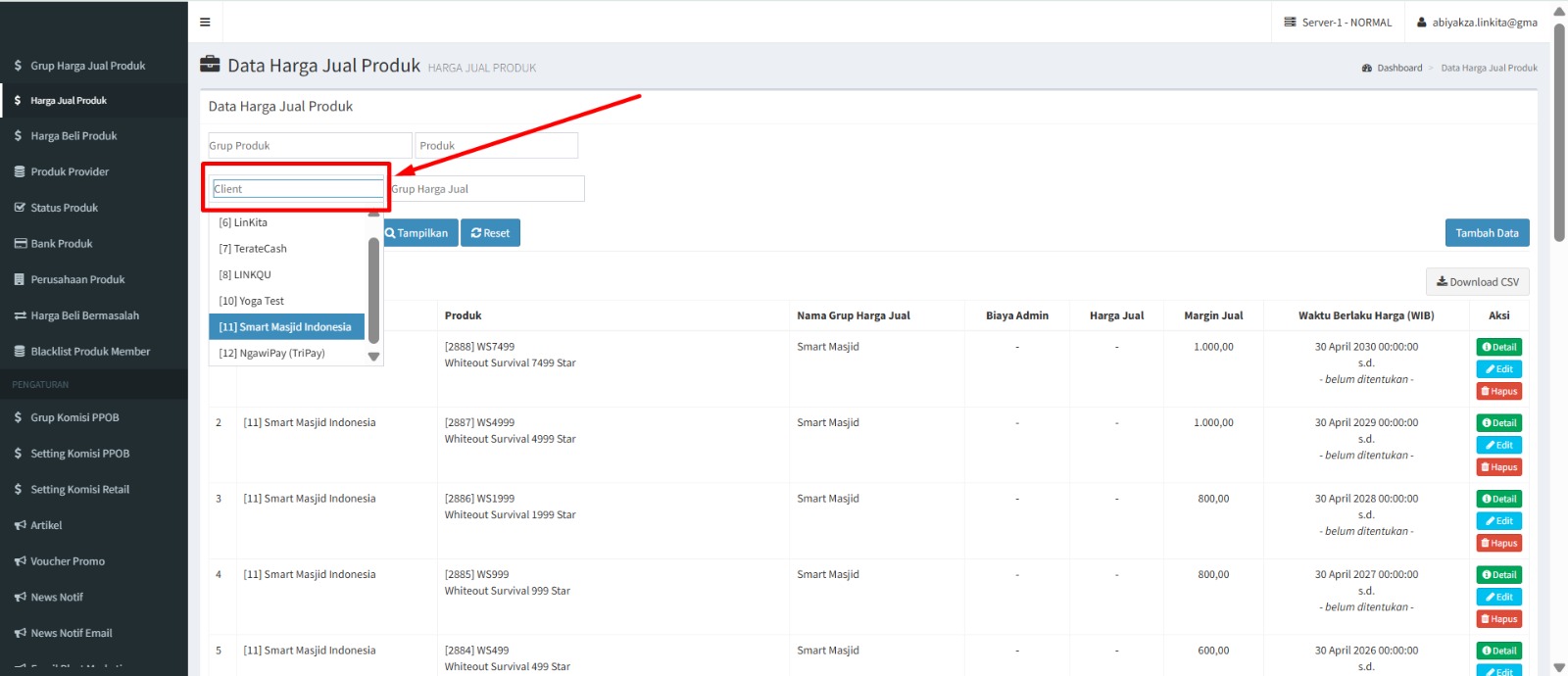Select the Grup Produk dropdown field

pyautogui.click(x=309, y=146)
